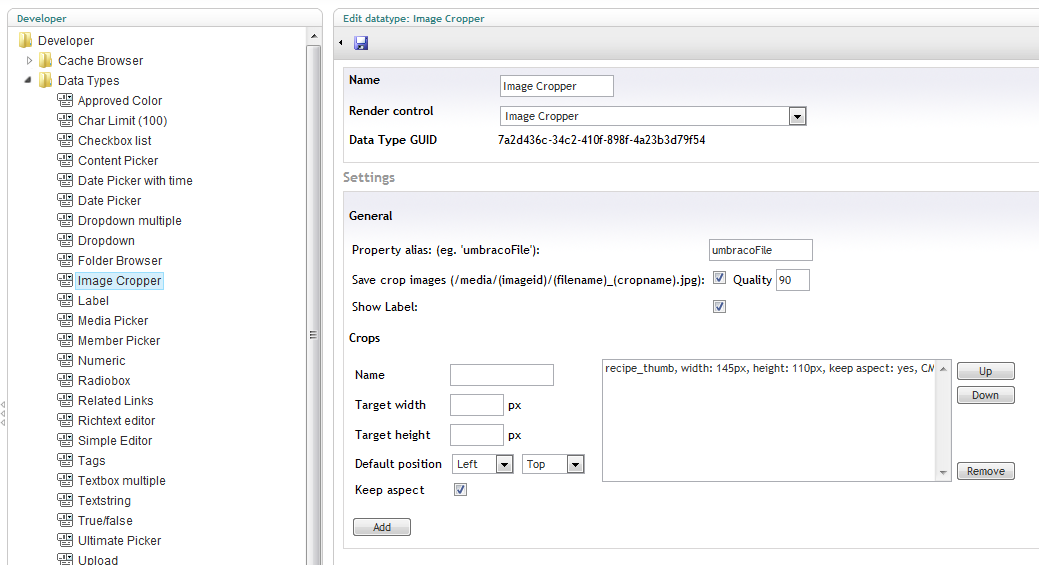Click the Media Picker datatype icon
This screenshot has height=565, width=1039.
(x=65, y=320)
